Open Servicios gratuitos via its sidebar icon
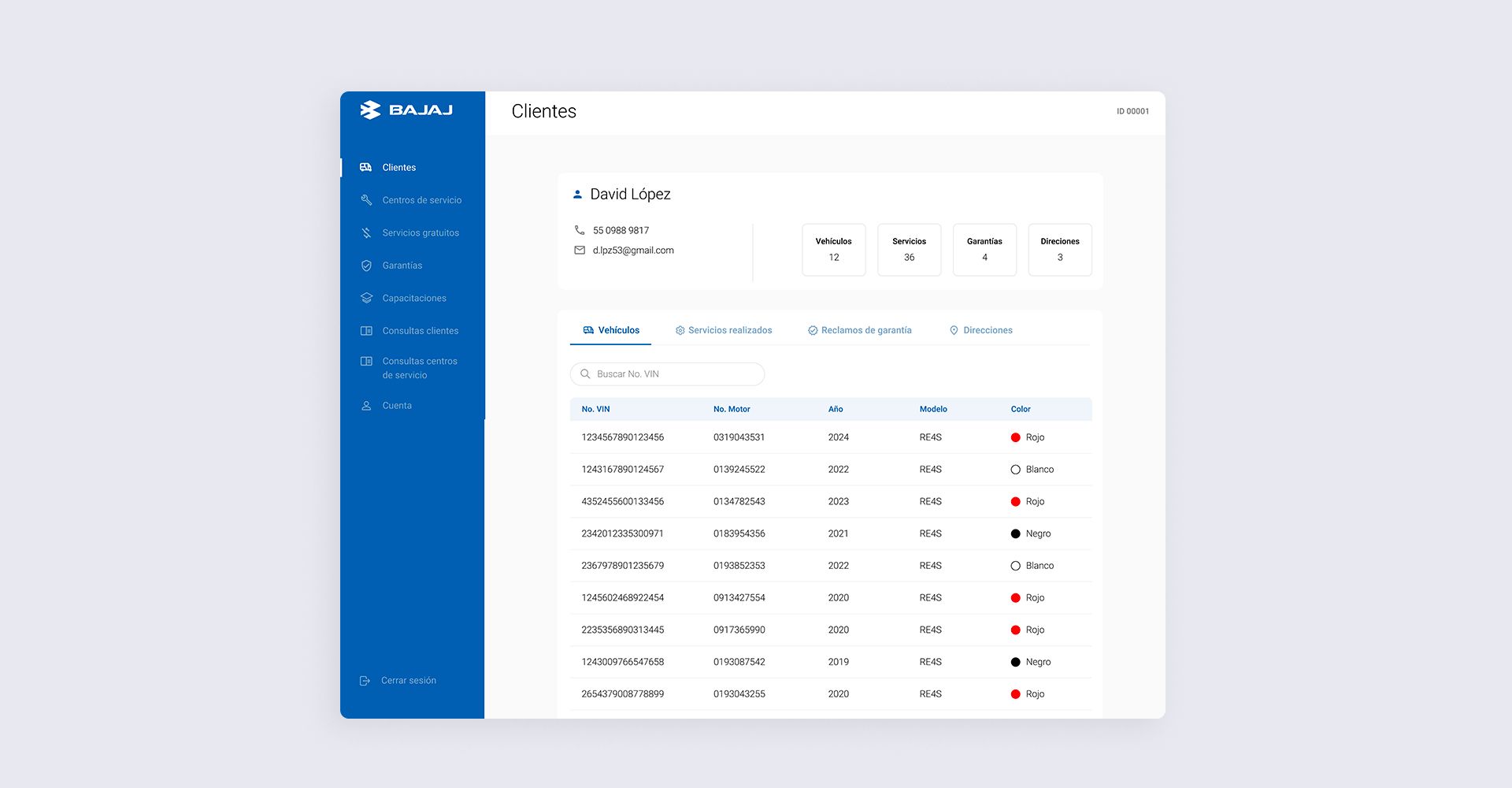This screenshot has width=1512, height=788. [x=366, y=233]
